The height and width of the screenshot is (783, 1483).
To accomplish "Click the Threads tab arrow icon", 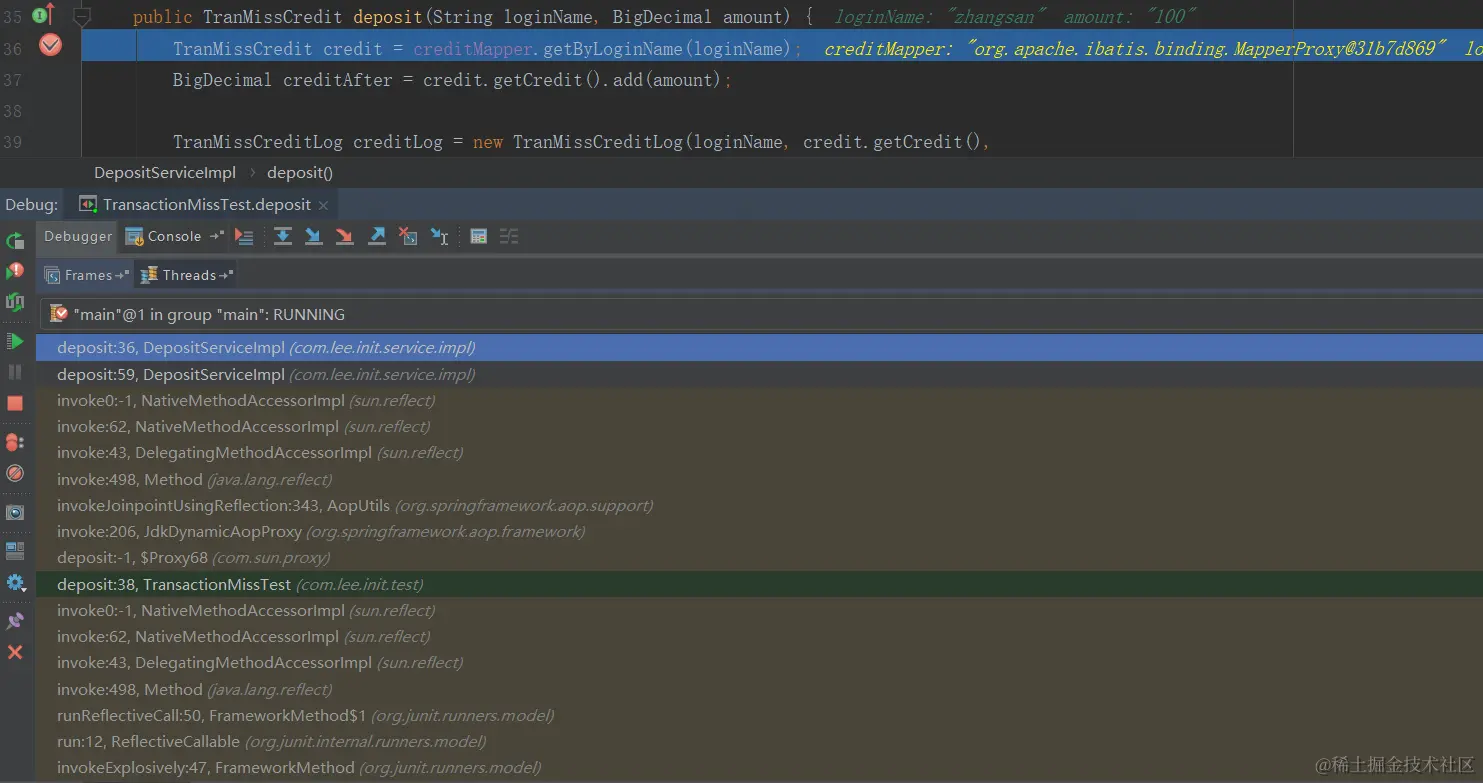I will tap(225, 275).
